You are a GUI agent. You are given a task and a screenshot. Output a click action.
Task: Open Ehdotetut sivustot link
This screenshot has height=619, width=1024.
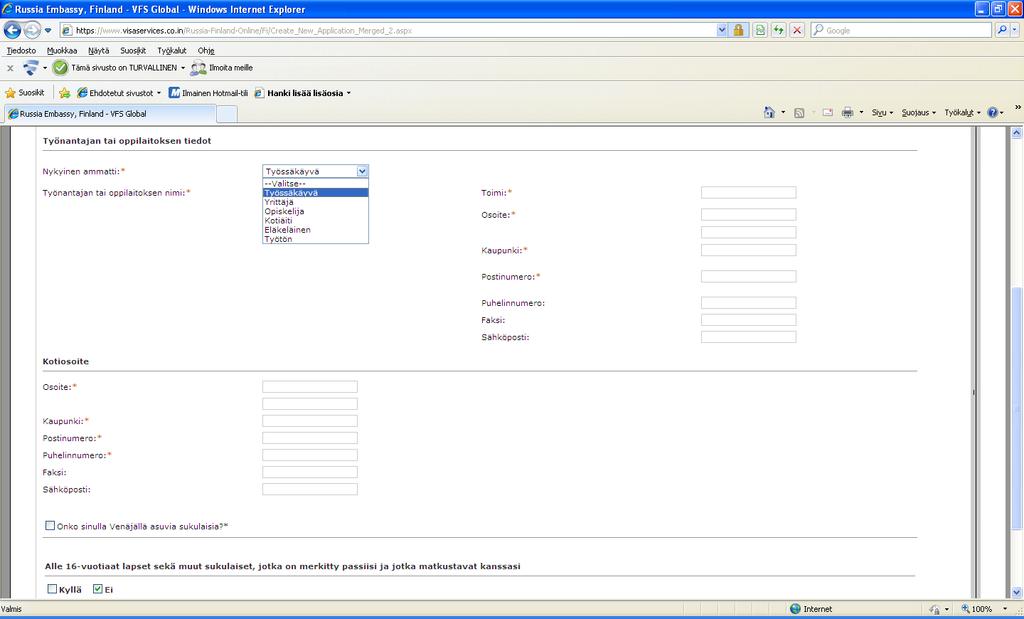(x=119, y=93)
